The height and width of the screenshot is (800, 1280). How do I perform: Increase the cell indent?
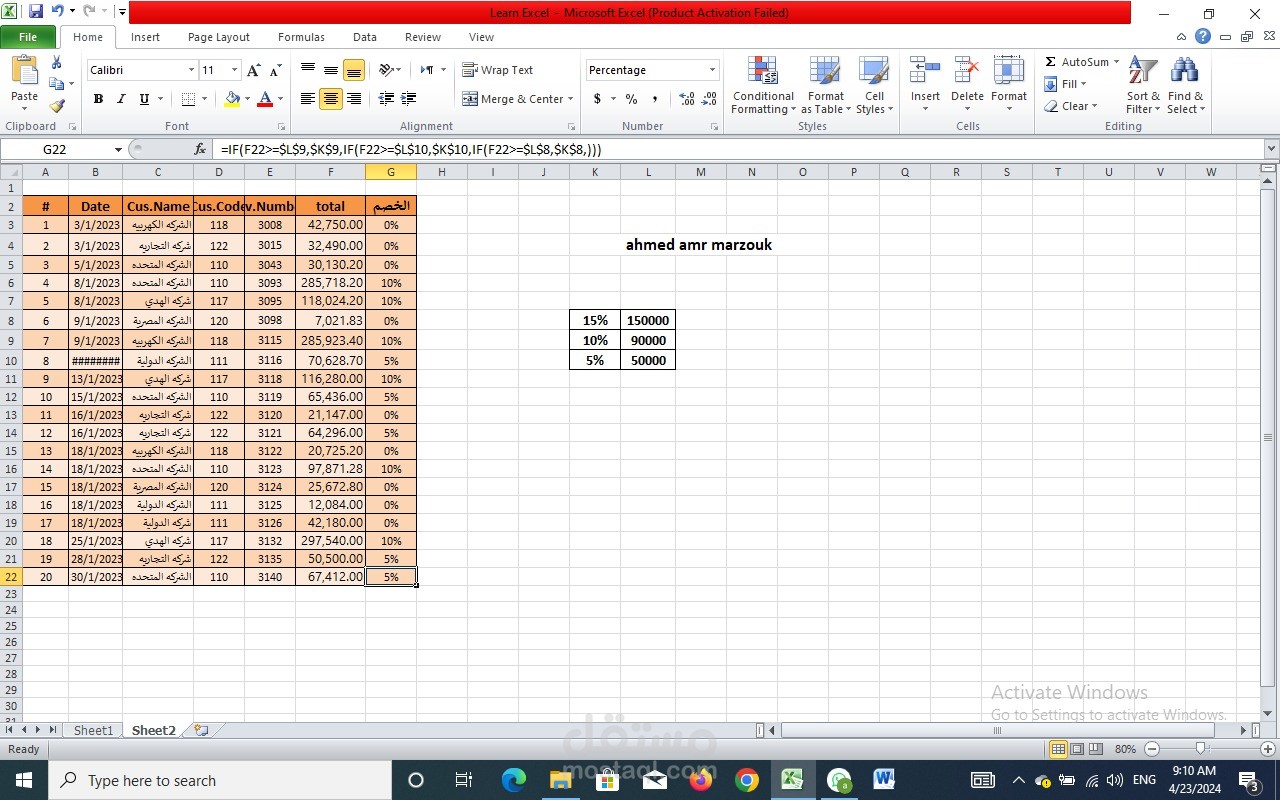tap(408, 99)
